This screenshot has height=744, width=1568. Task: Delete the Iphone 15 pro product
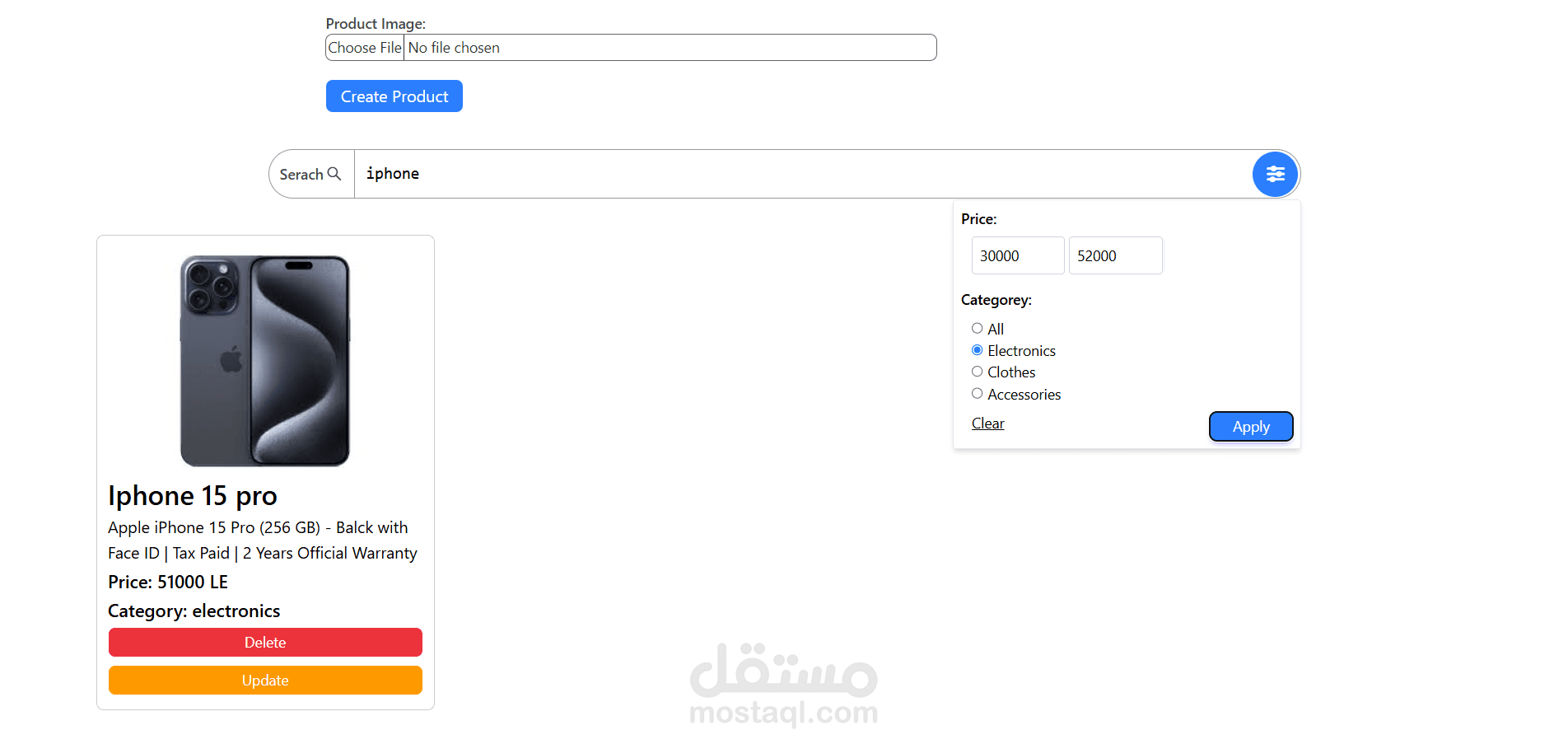pyautogui.click(x=265, y=643)
